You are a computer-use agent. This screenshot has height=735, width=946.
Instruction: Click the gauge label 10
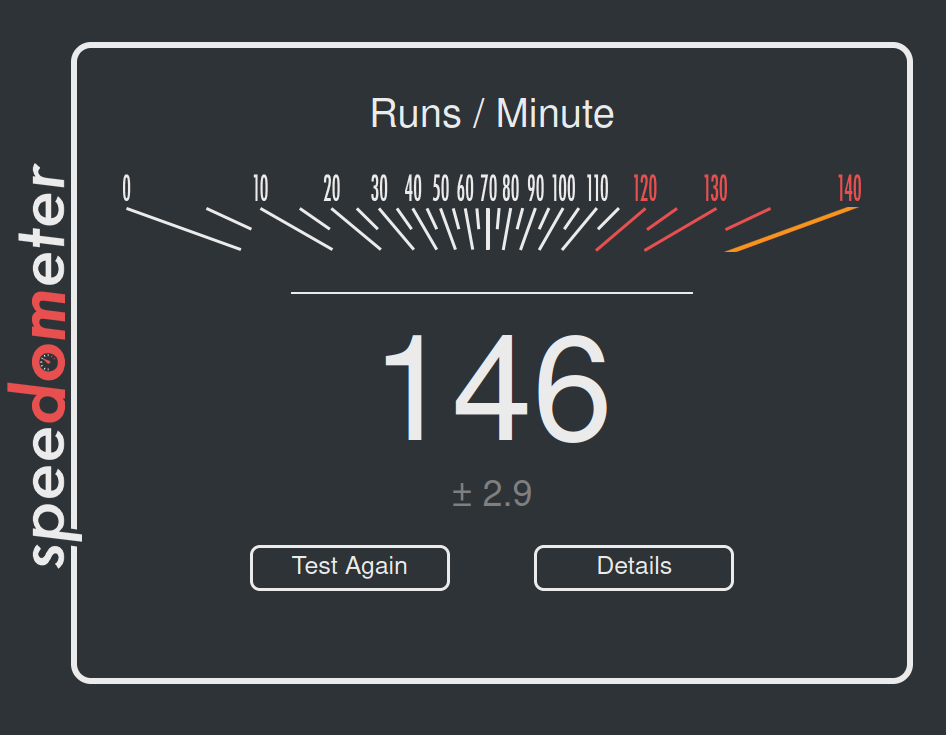(261, 188)
